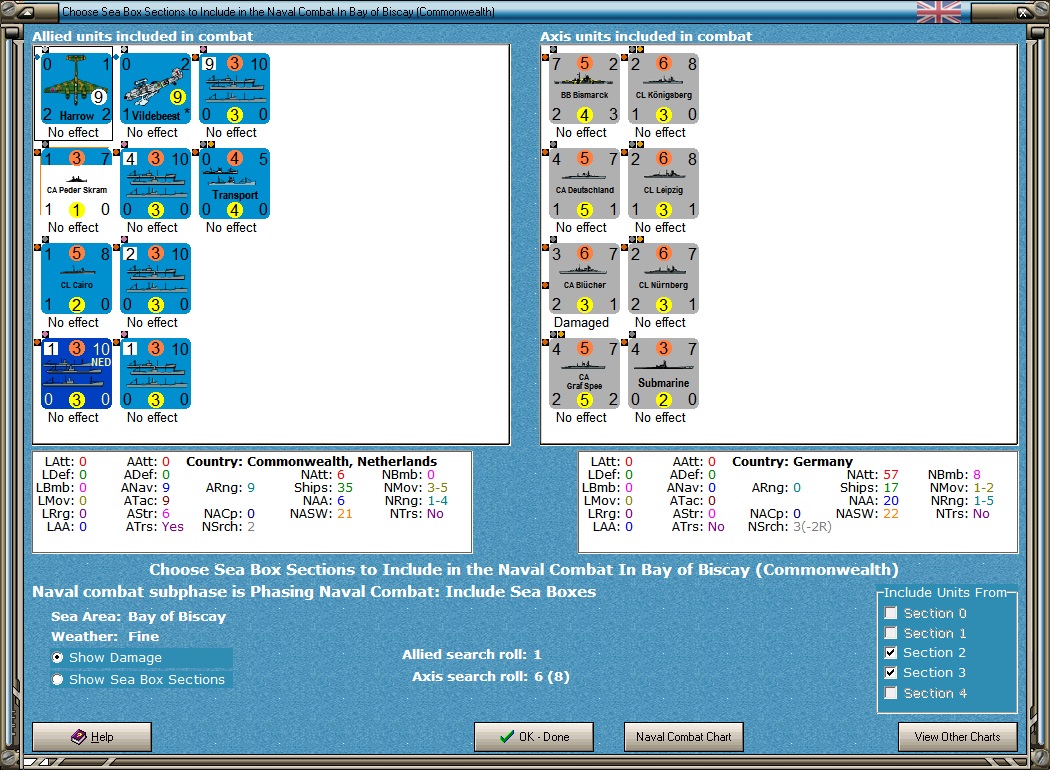This screenshot has width=1050, height=770.
Task: Click the CA Deutschland ship counter
Action: (585, 184)
